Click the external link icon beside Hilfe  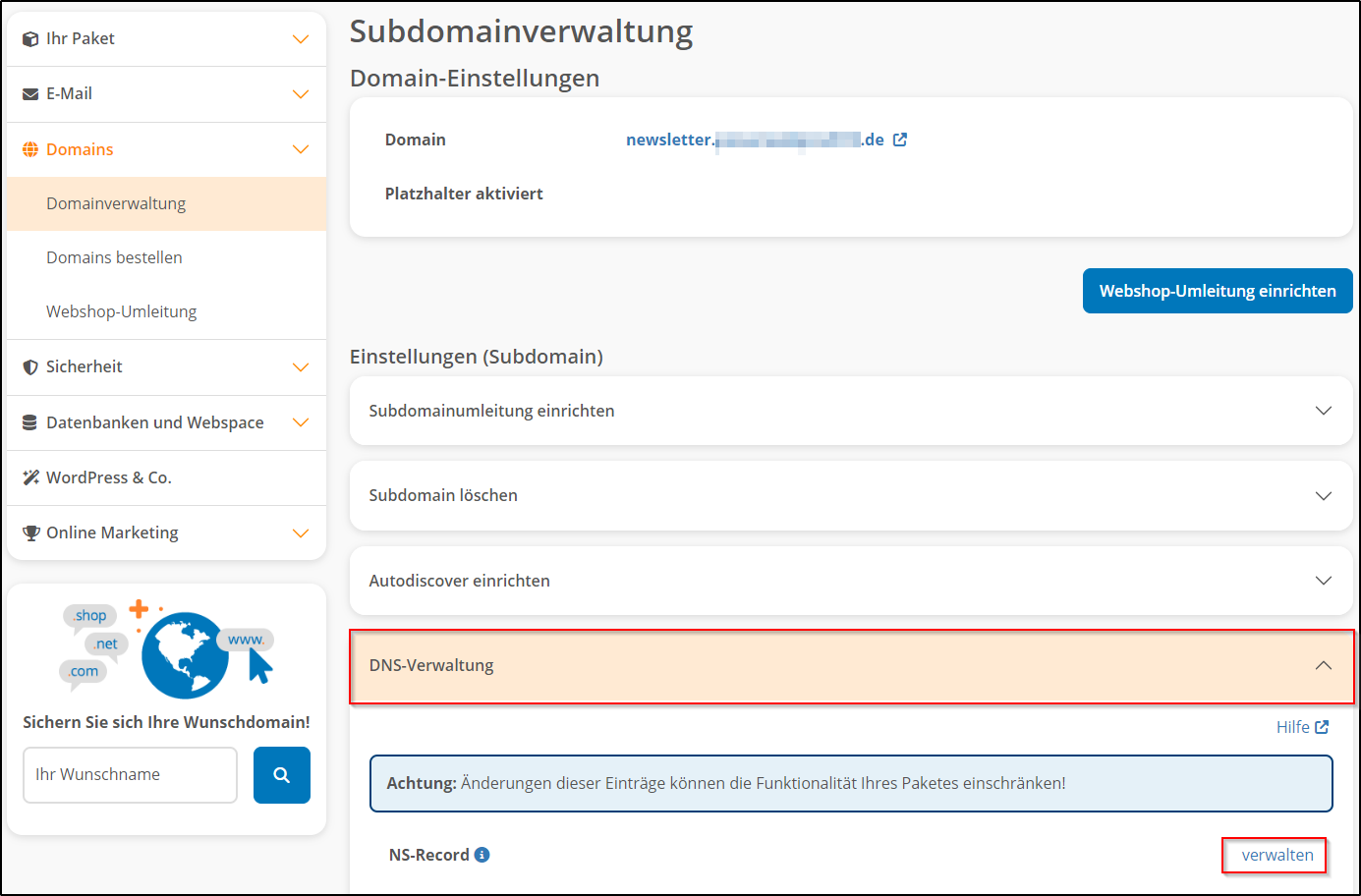click(x=1323, y=726)
